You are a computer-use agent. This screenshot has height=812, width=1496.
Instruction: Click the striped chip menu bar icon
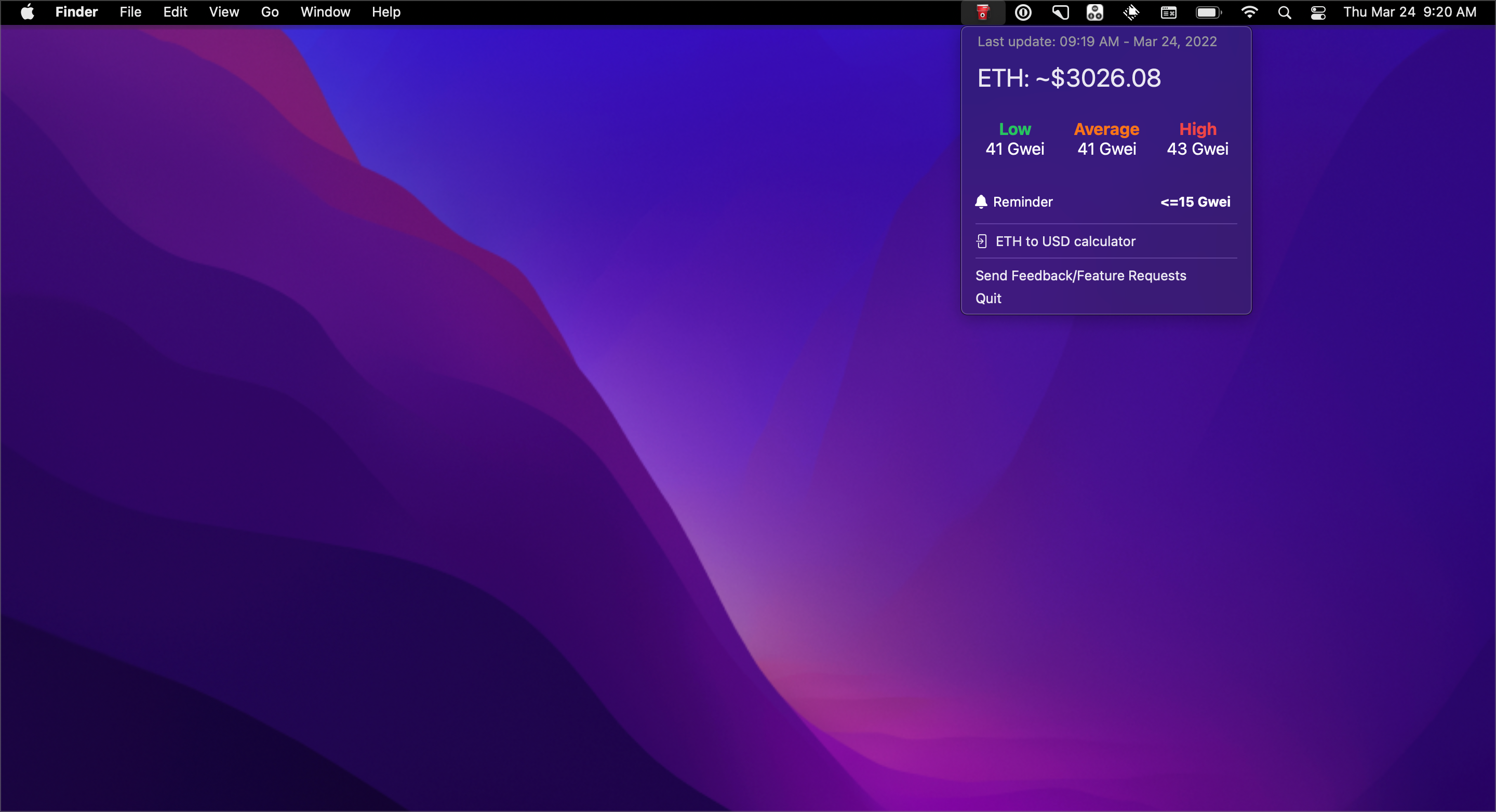tap(1131, 12)
